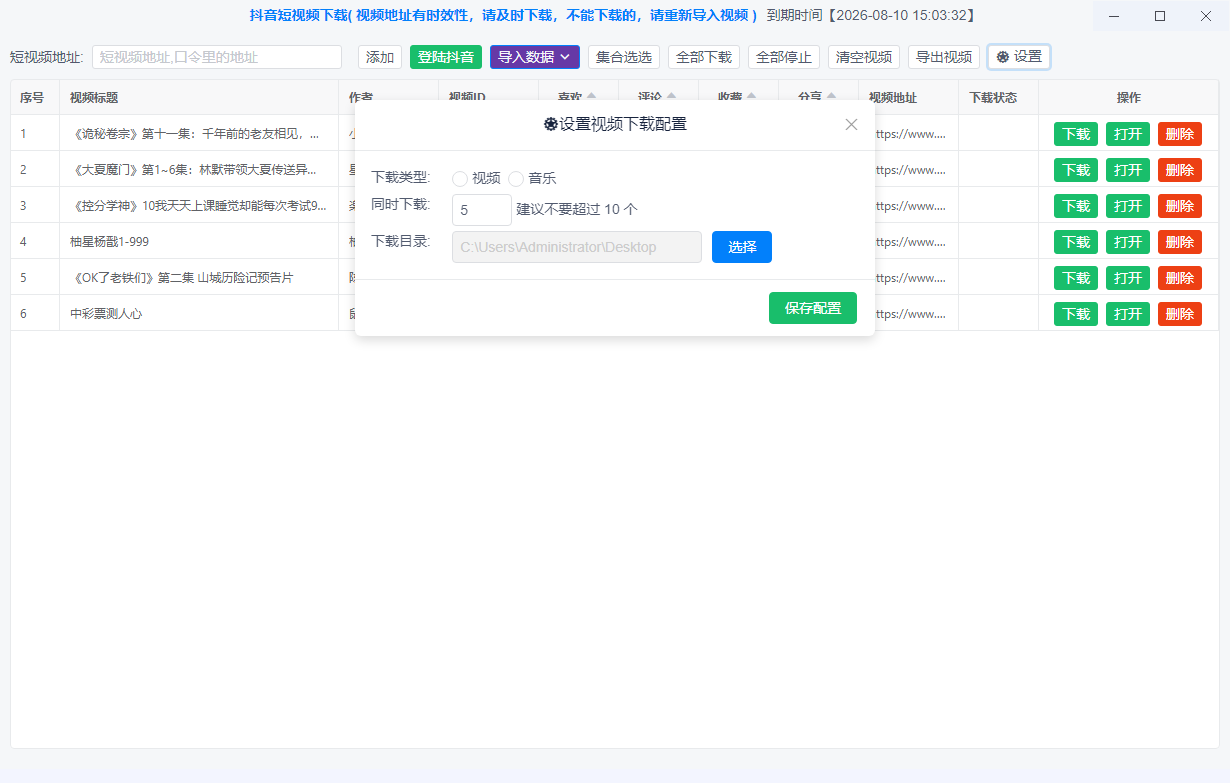Sort by the 分享 column arrow
The image size is (1230, 783).
click(831, 97)
